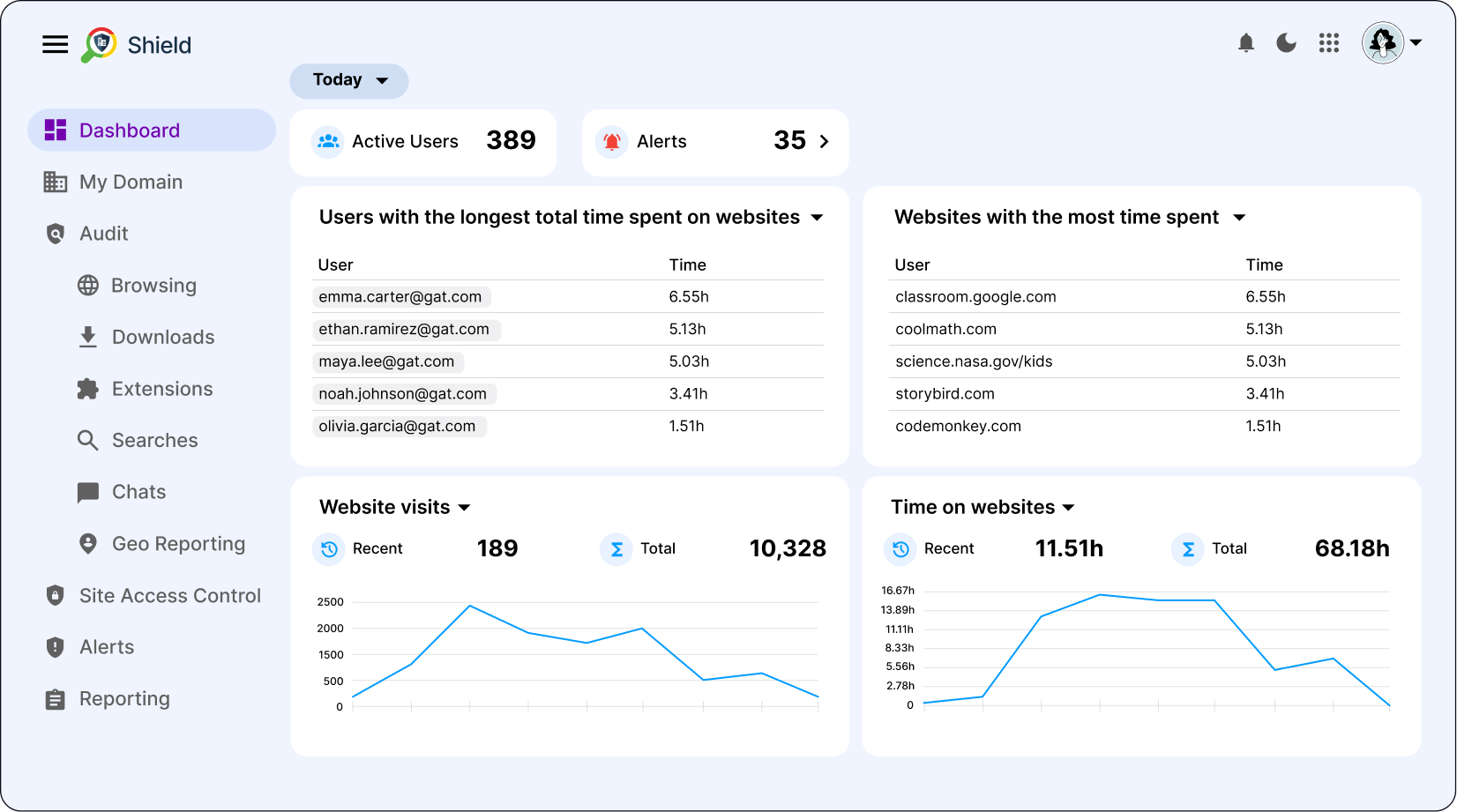Image resolution: width=1457 pixels, height=812 pixels.
Task: Click the notifications bell icon
Action: click(x=1245, y=43)
